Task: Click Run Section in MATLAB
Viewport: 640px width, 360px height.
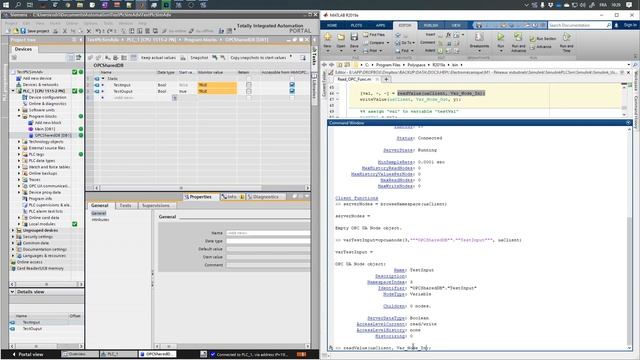Action: 543,38
